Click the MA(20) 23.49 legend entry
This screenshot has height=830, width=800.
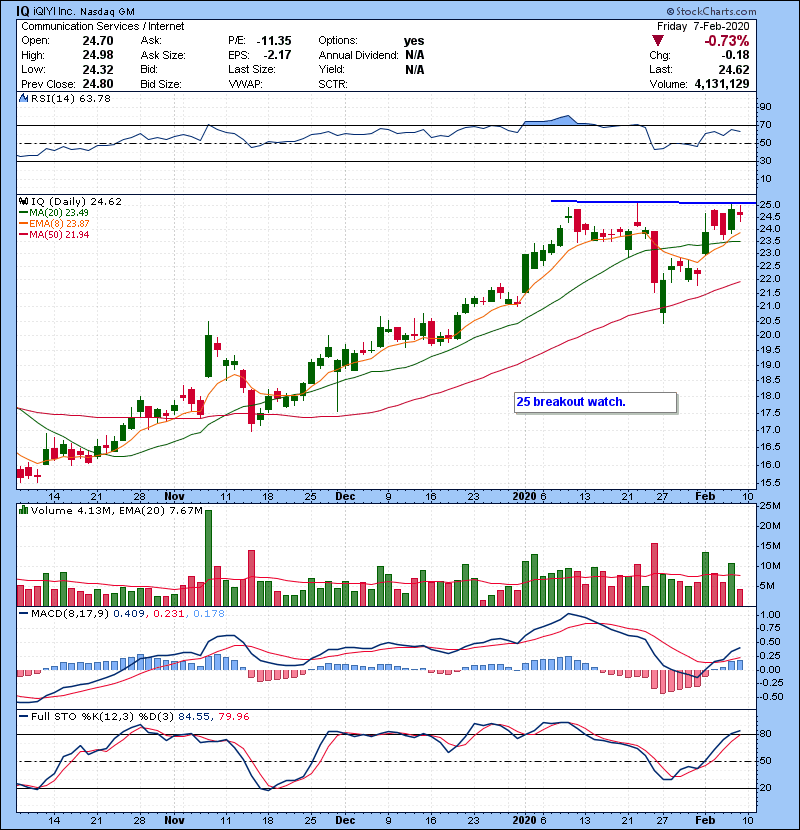coord(53,213)
